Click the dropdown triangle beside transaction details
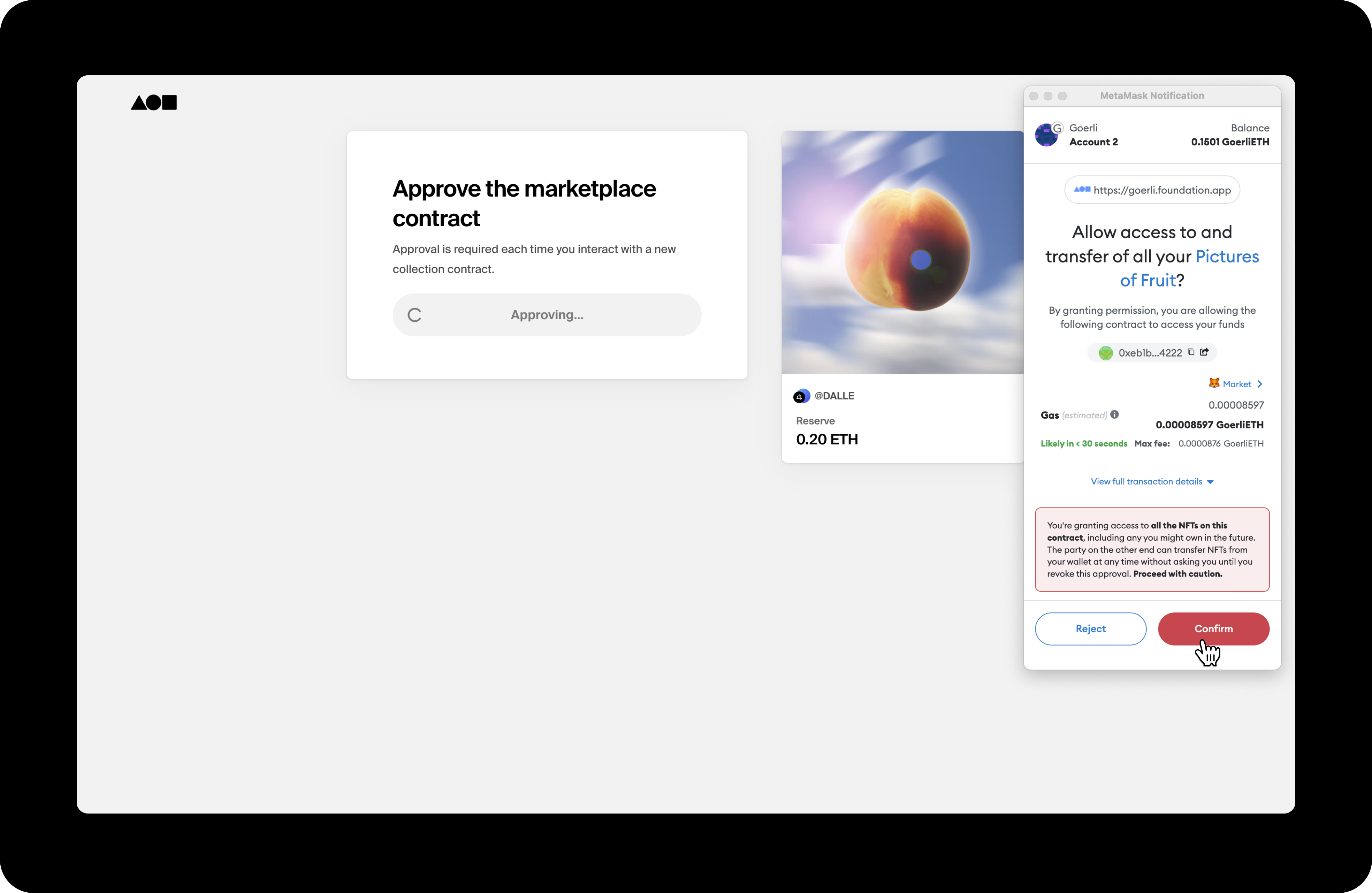The image size is (1372, 893). point(1210,482)
